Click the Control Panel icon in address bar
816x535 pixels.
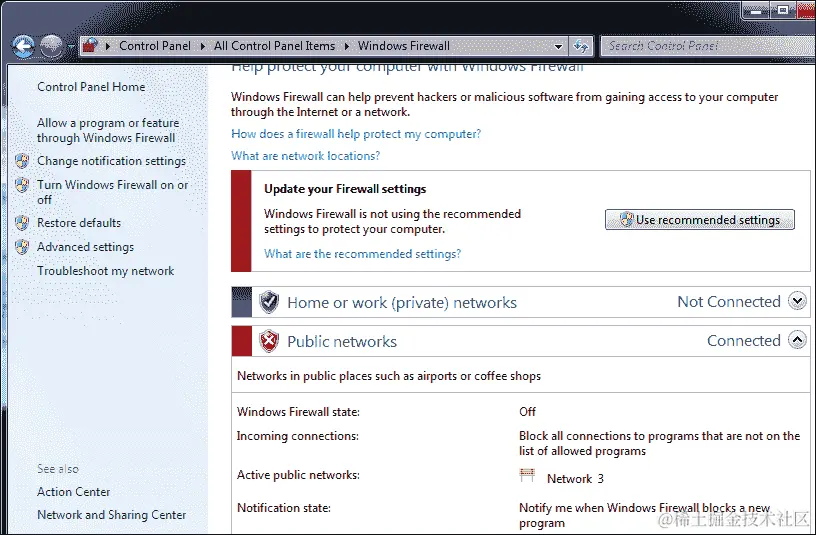pos(91,46)
